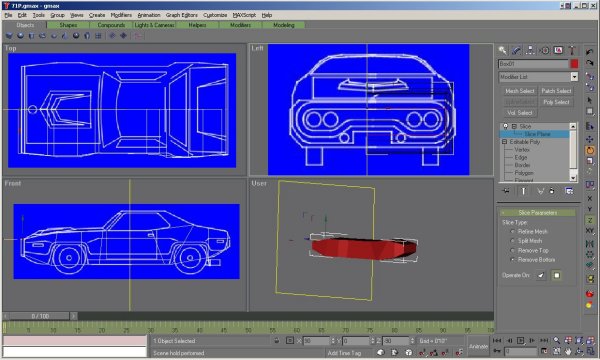Open the Create command panel tab icon

[x=502, y=50]
